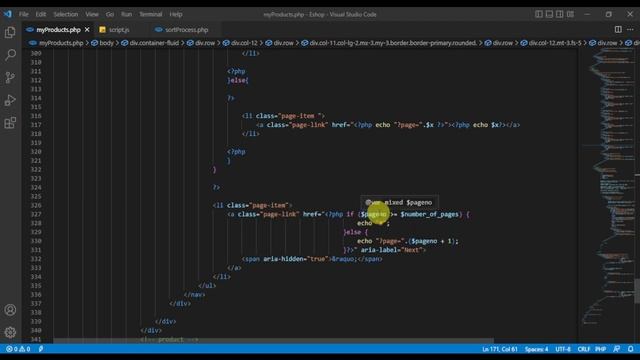Open Customize Layout icon
This screenshot has width=640, height=360.
click(570, 14)
